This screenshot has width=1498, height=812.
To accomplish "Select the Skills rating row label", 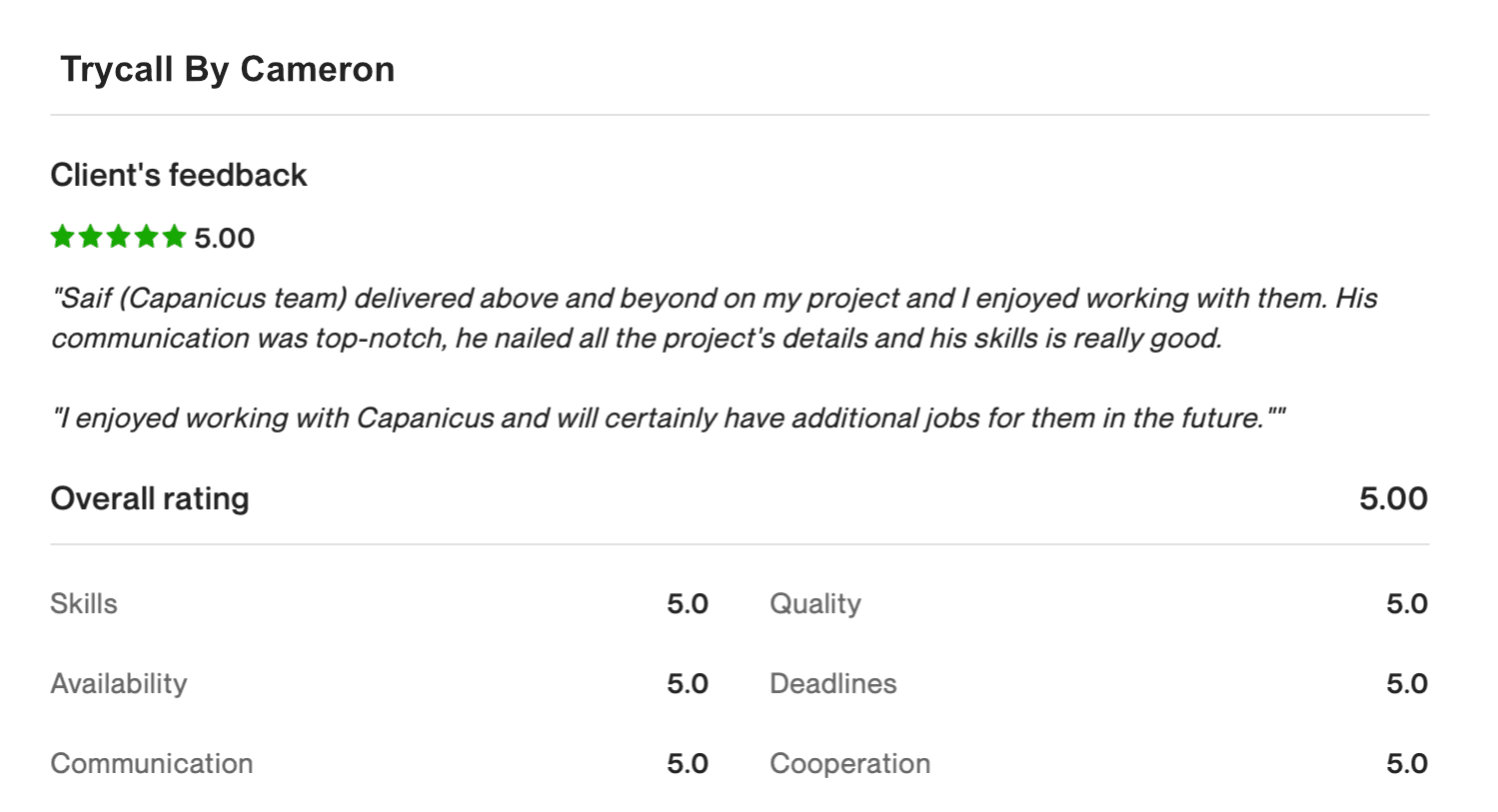I will point(84,603).
